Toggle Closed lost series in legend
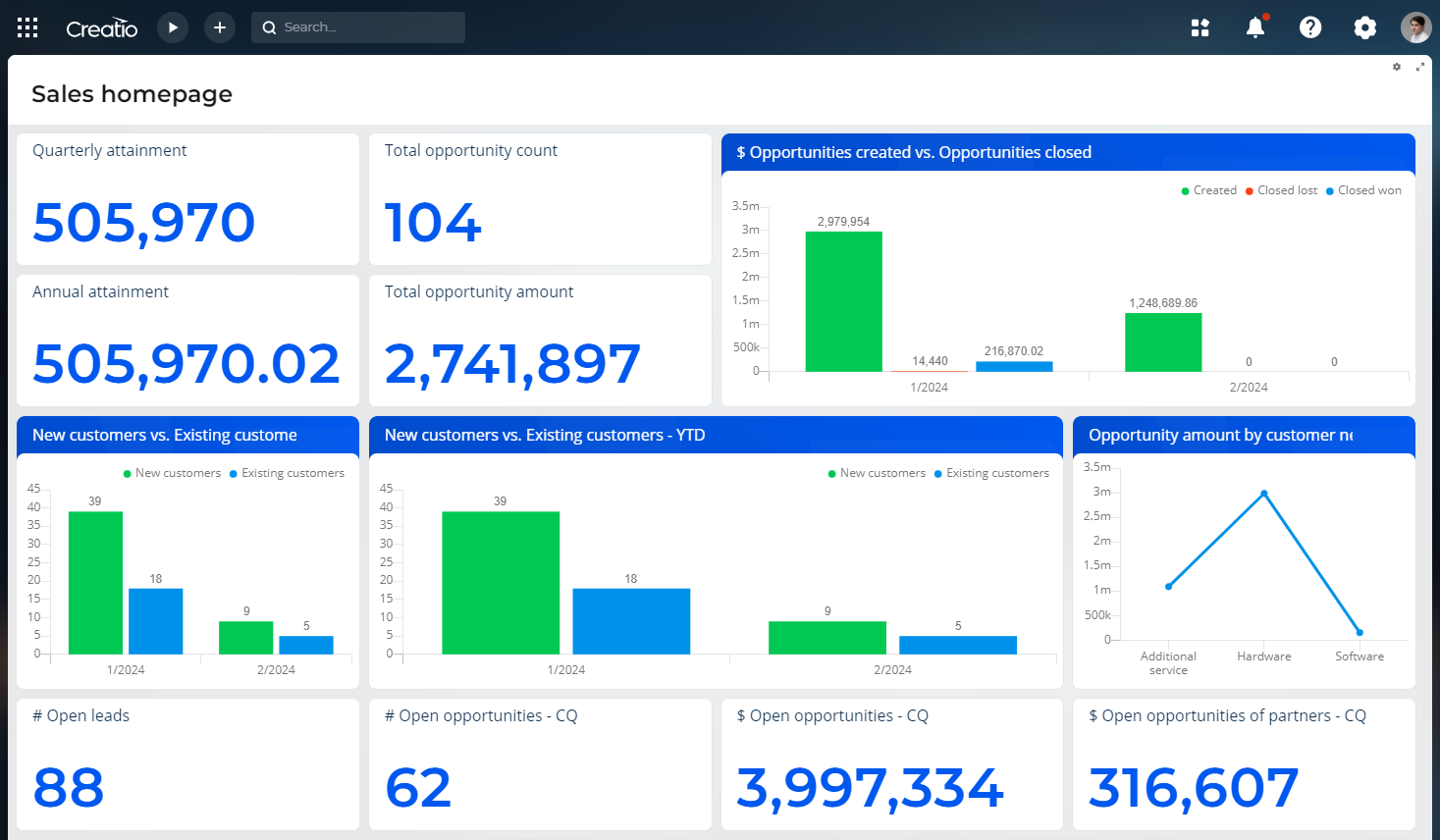Image resolution: width=1440 pixels, height=840 pixels. [1286, 190]
